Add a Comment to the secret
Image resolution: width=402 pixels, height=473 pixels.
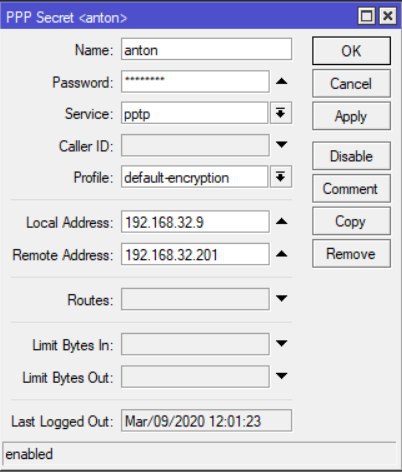click(x=351, y=188)
